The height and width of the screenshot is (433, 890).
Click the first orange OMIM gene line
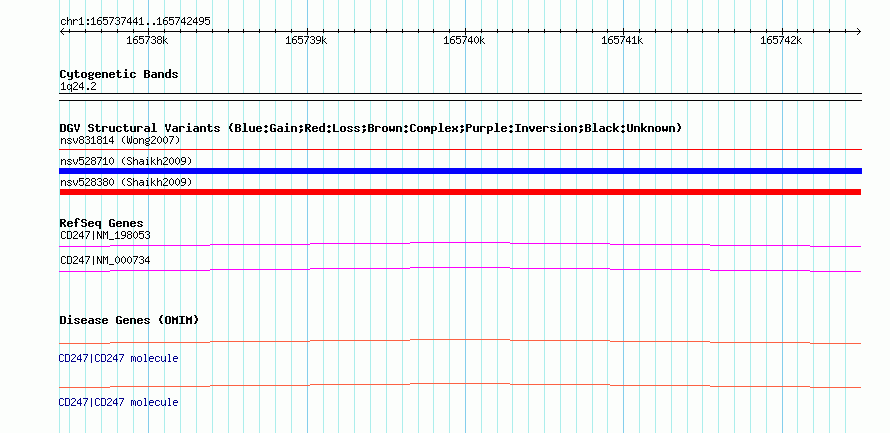click(x=460, y=341)
